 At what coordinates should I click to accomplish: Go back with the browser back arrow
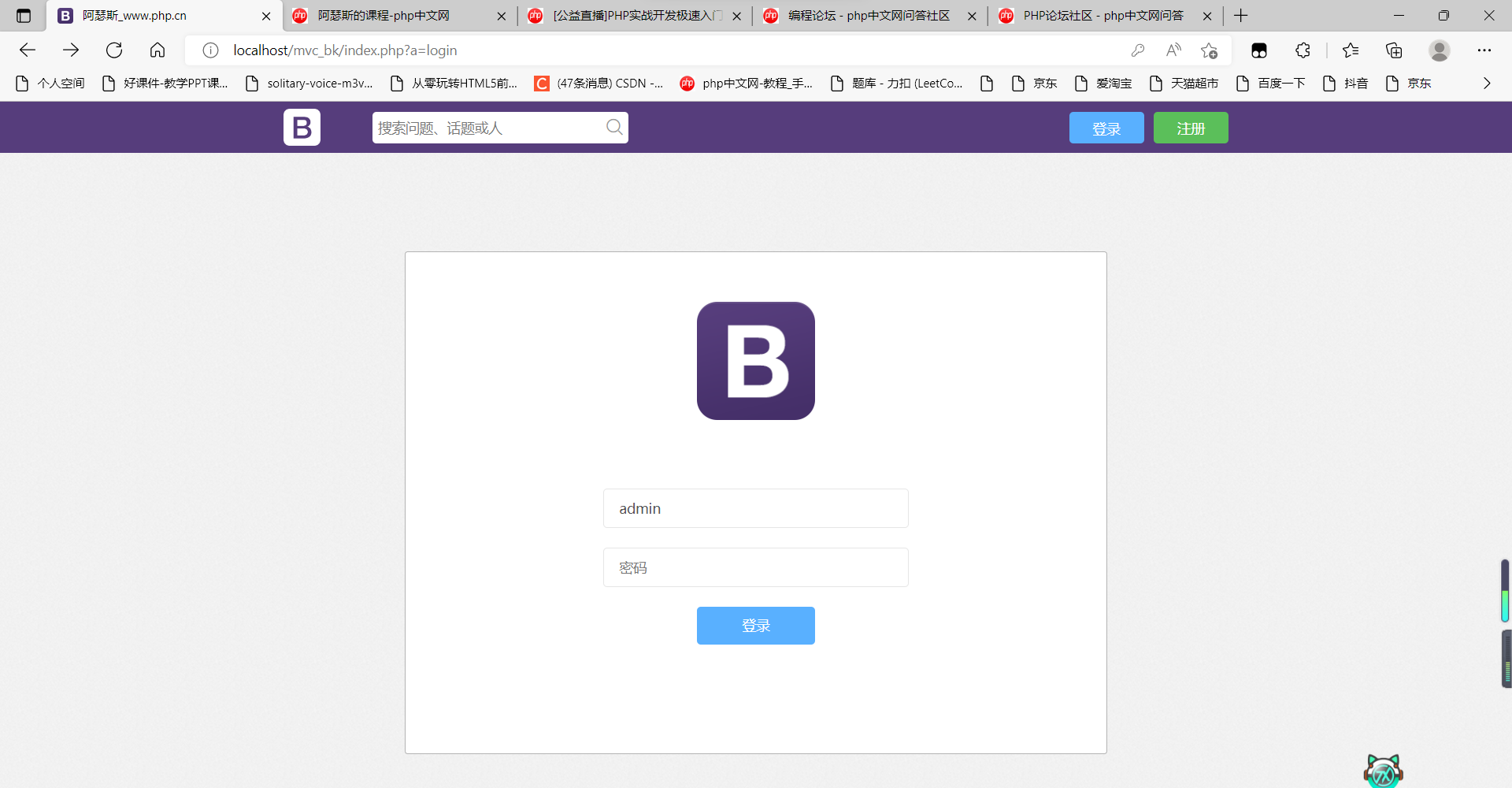coord(28,50)
